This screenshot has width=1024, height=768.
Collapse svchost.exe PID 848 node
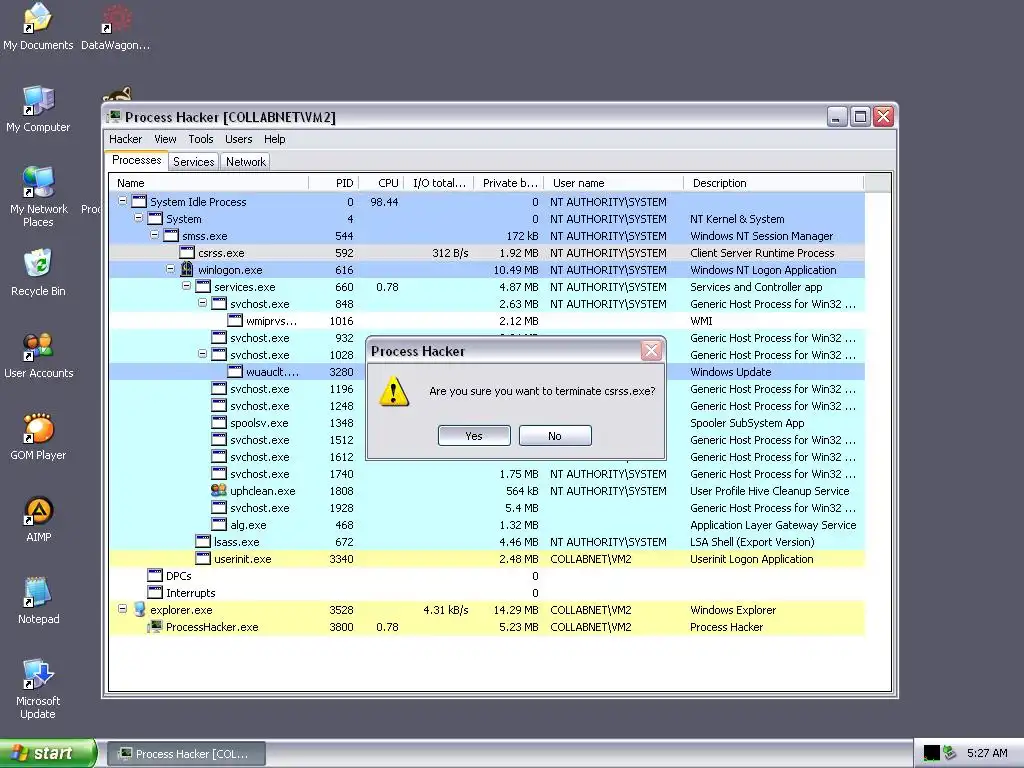(202, 303)
